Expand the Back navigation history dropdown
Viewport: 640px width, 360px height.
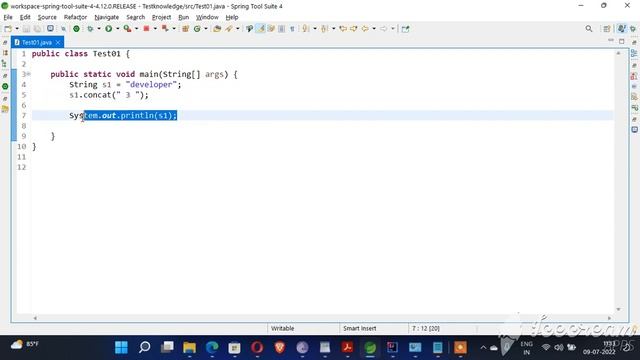[x=373, y=29]
